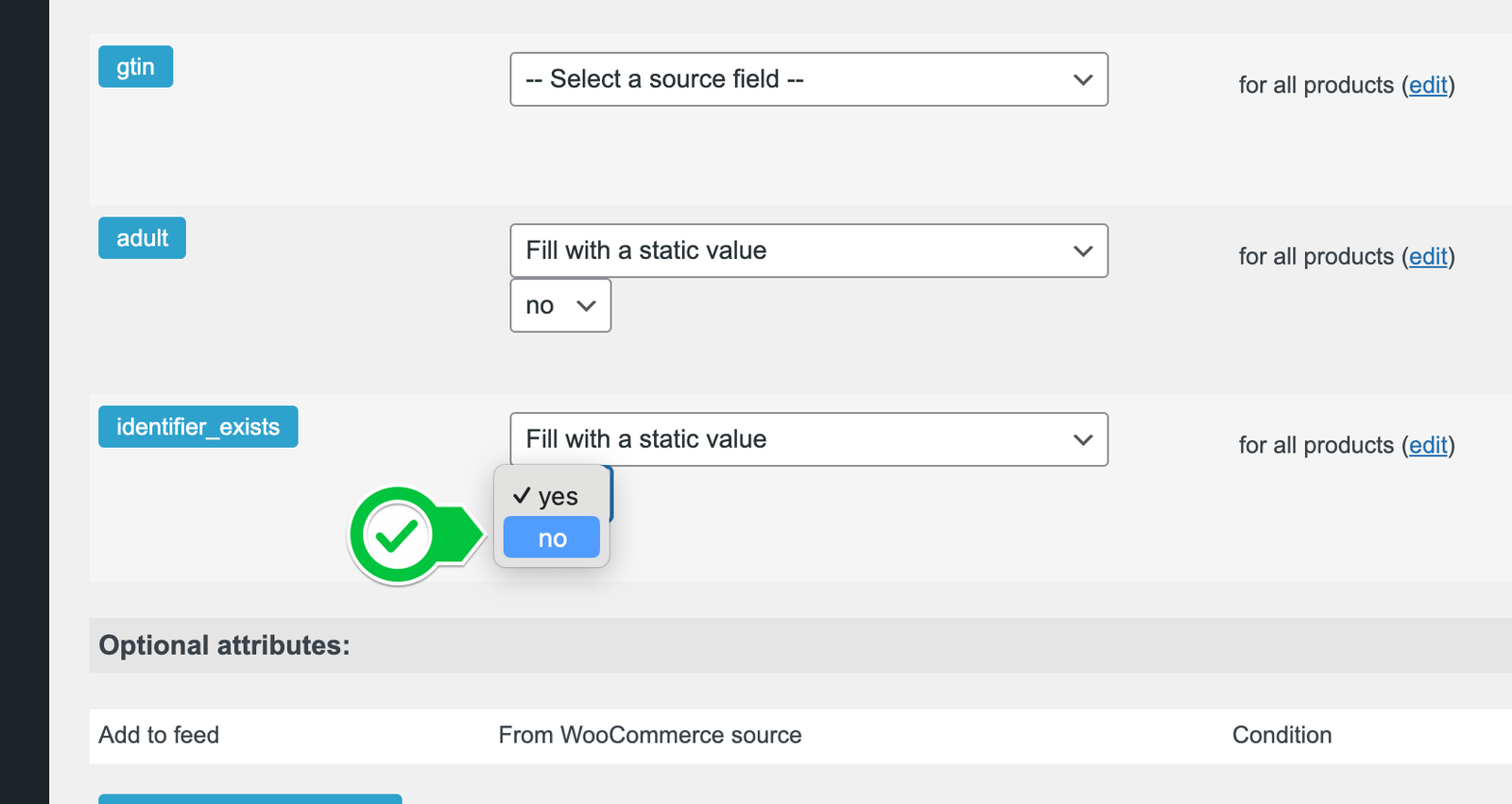
Task: Click the chevron arrow on the adult static value select
Action: click(1083, 251)
